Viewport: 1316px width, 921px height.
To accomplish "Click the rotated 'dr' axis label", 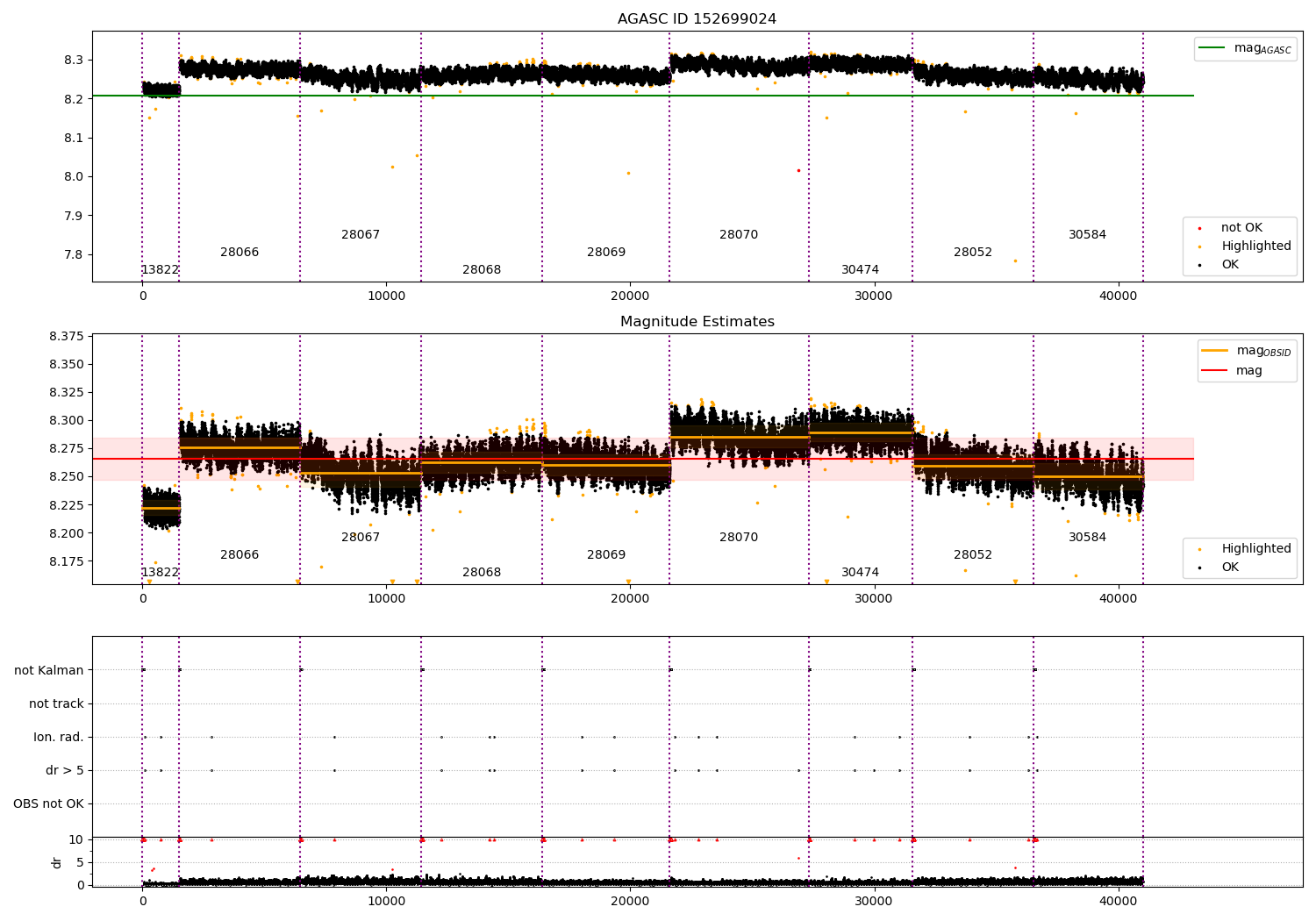I will click(x=57, y=862).
